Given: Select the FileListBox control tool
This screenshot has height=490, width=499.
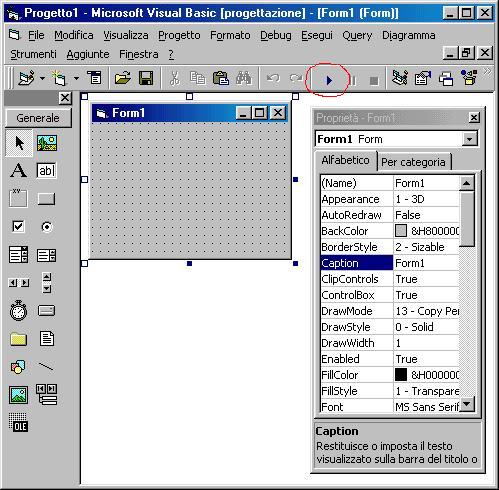Looking at the screenshot, I should (x=47, y=338).
